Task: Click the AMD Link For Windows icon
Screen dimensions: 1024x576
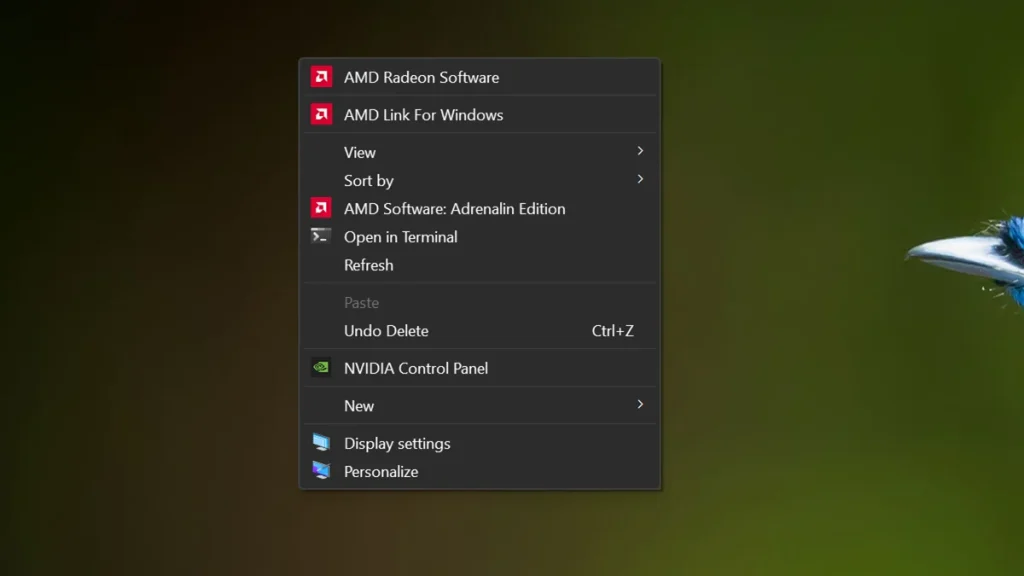Action: coord(321,114)
